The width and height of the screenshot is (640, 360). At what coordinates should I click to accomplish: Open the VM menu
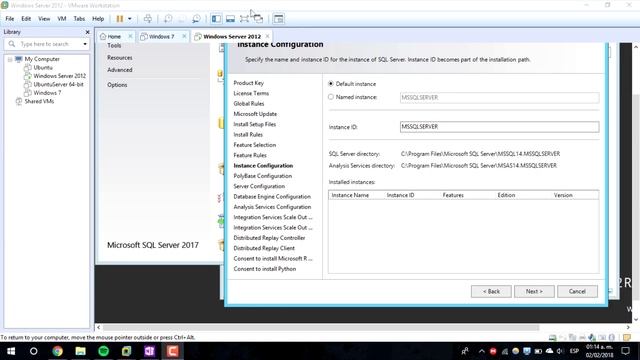point(62,19)
